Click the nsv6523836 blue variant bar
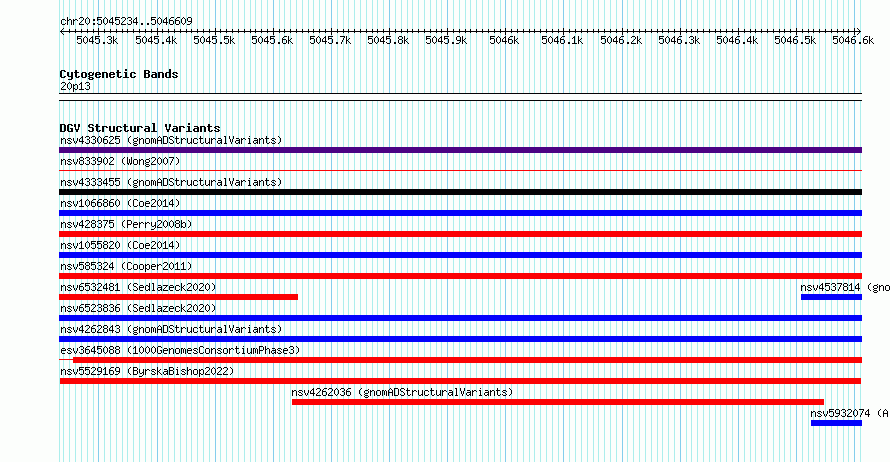This screenshot has height=462, width=890. click(460, 318)
